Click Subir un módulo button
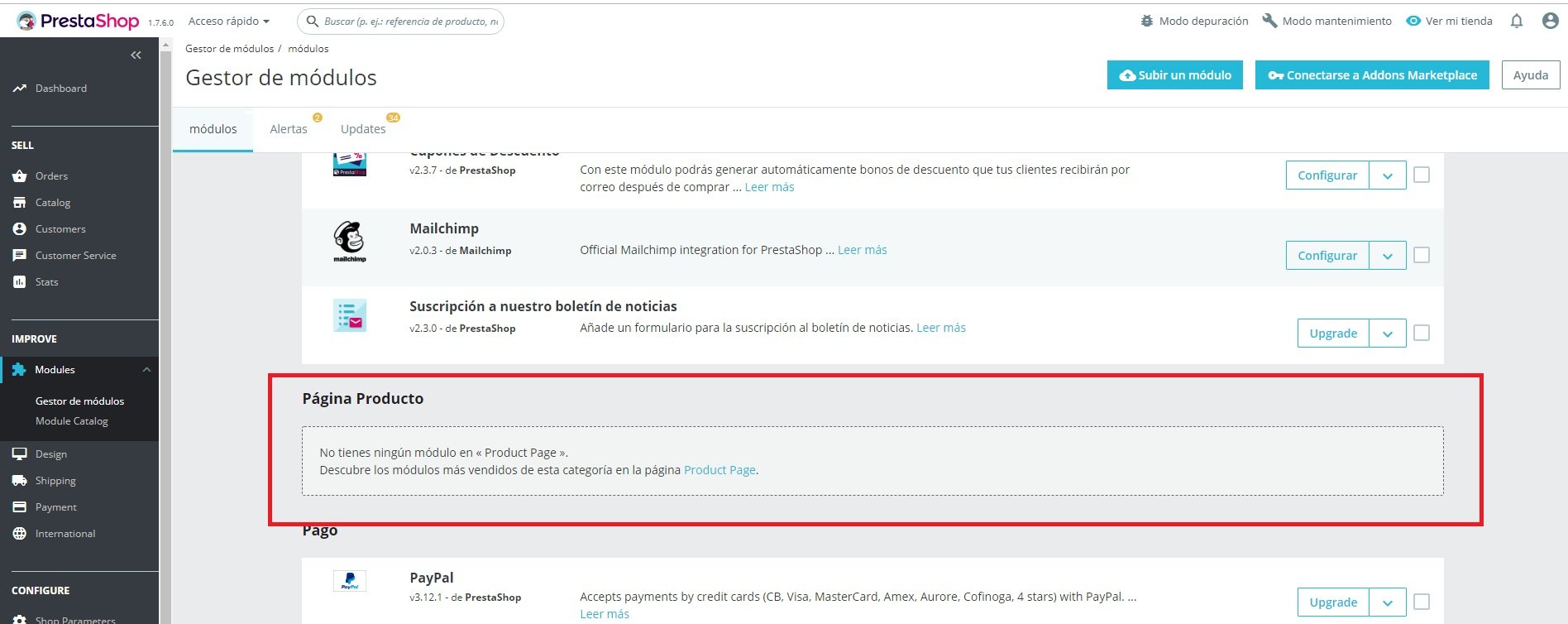The image size is (1568, 624). coord(1175,75)
